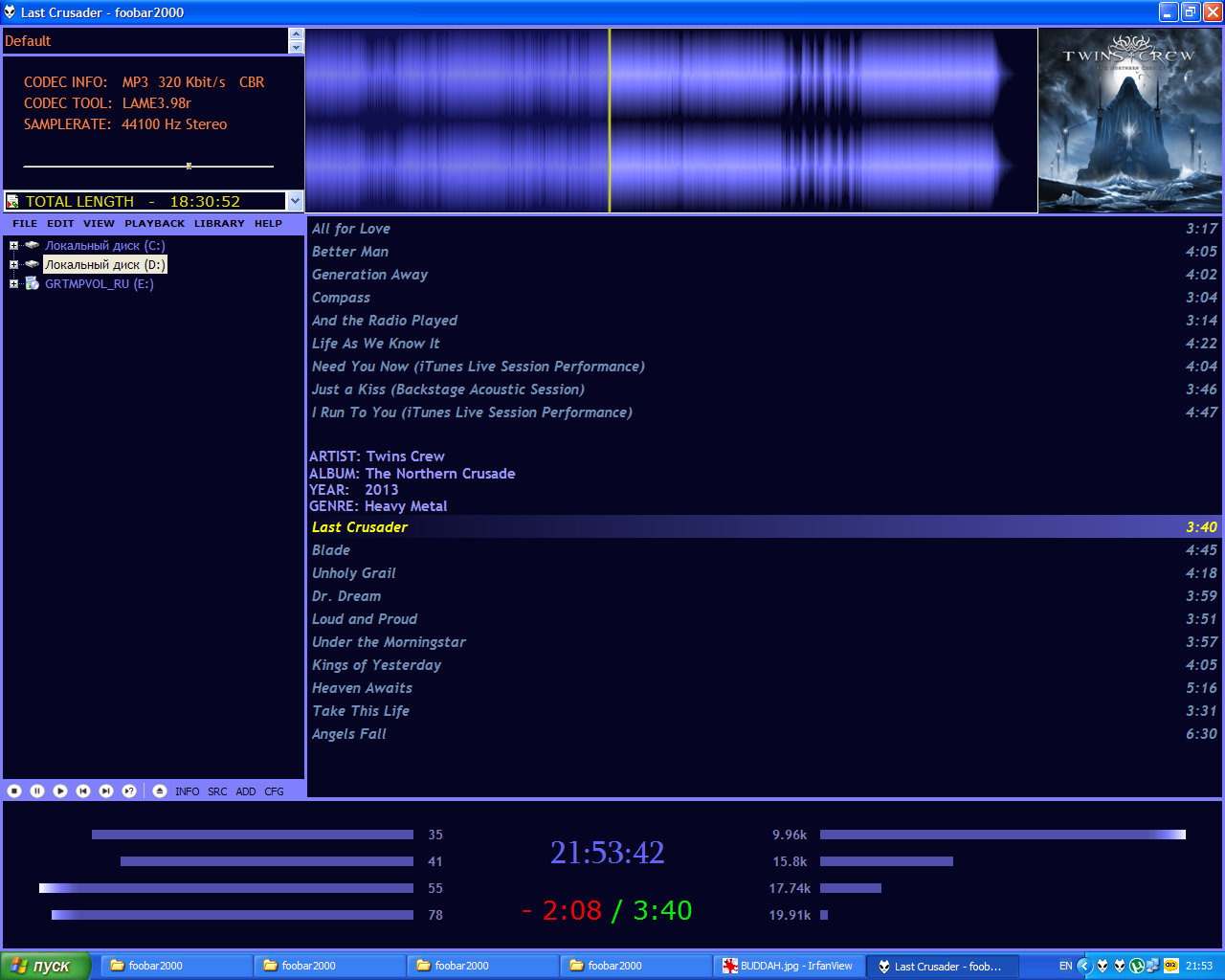Image resolution: width=1225 pixels, height=980 pixels.
Task: Click the INFO button
Action: point(188,791)
